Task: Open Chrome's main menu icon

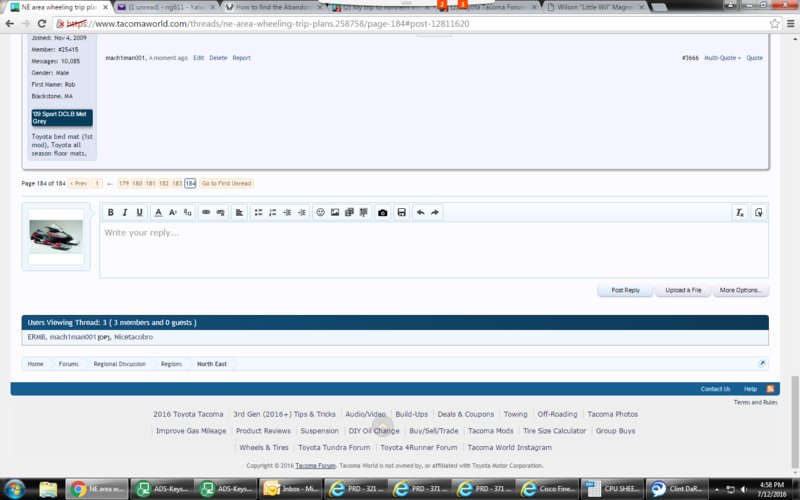Action: (x=791, y=23)
